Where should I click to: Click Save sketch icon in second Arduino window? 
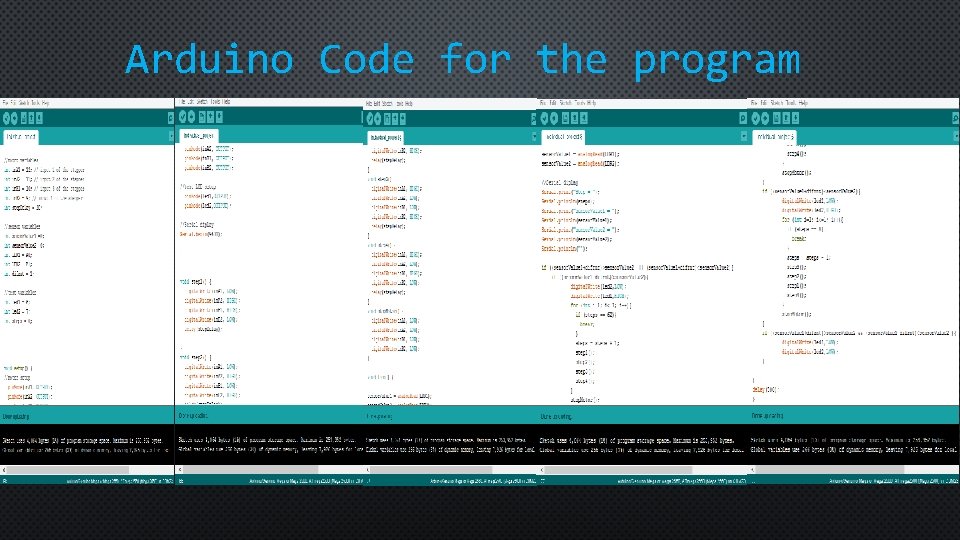[x=219, y=116]
